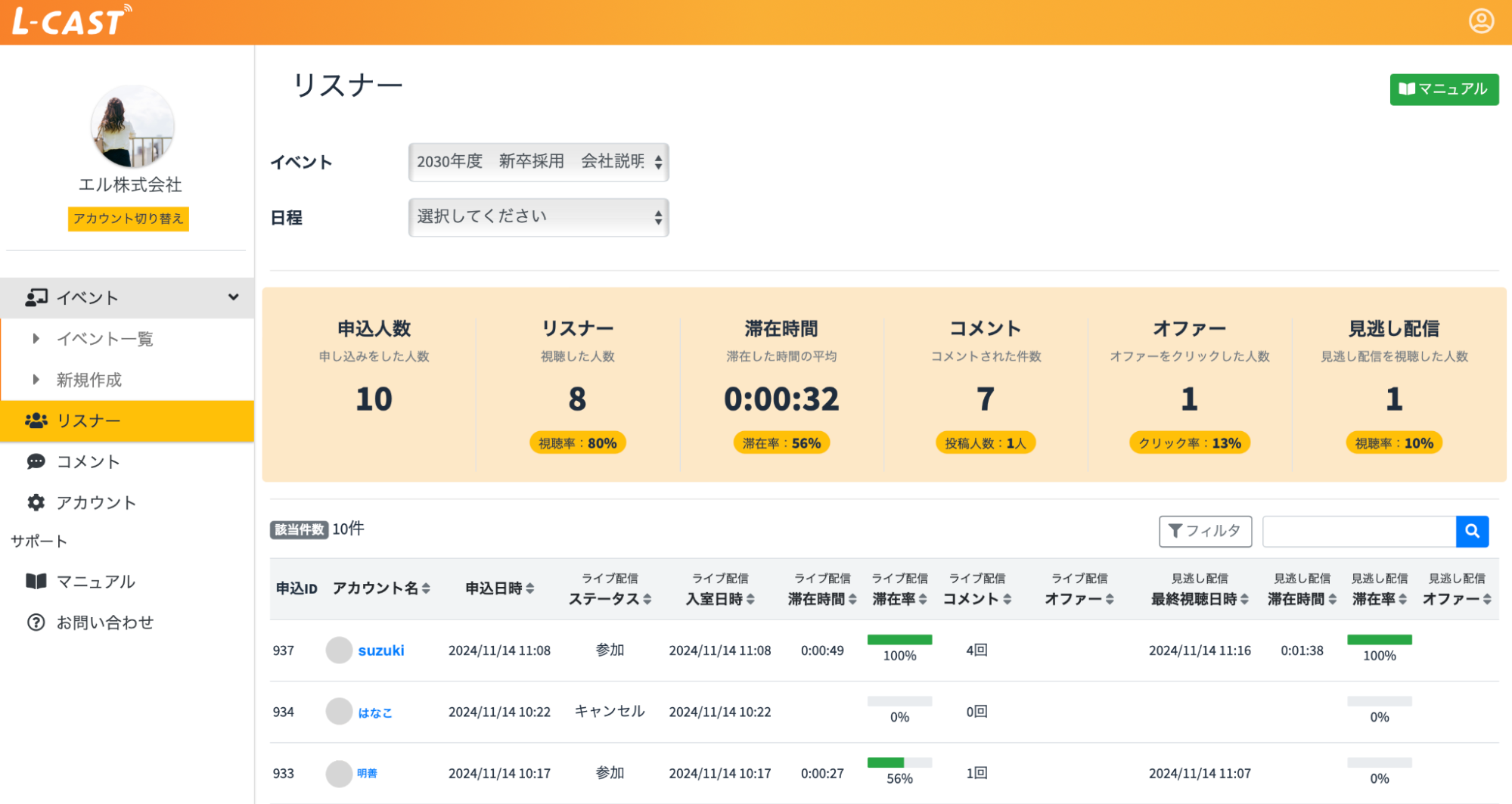This screenshot has width=1512, height=804.
Task: Open コメント via the speech bubble icon
Action: click(x=36, y=461)
